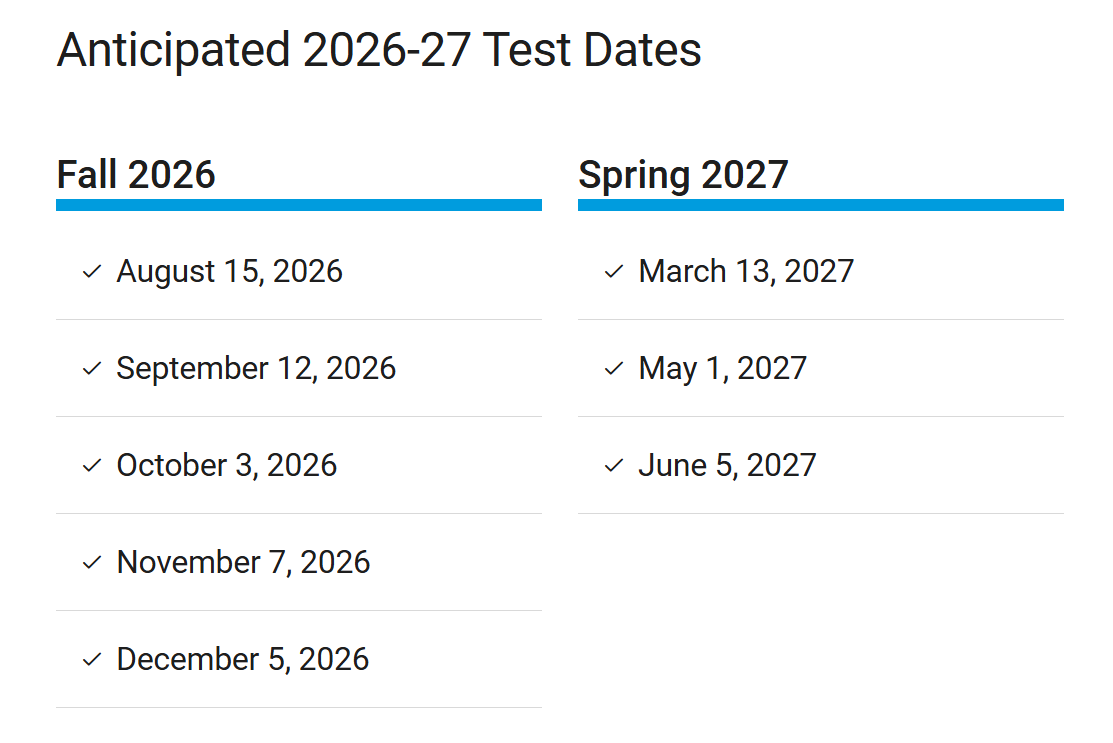This screenshot has height=743, width=1113.
Task: Click the checkmark next to March 13, 2027
Action: coord(614,271)
